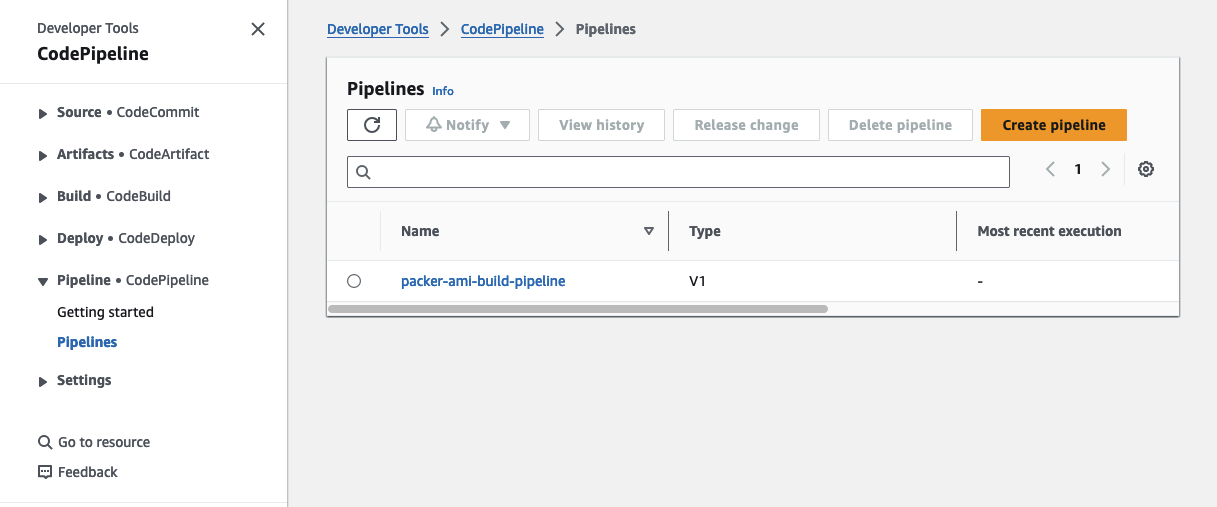Click Go to resource in sidebar

point(104,442)
